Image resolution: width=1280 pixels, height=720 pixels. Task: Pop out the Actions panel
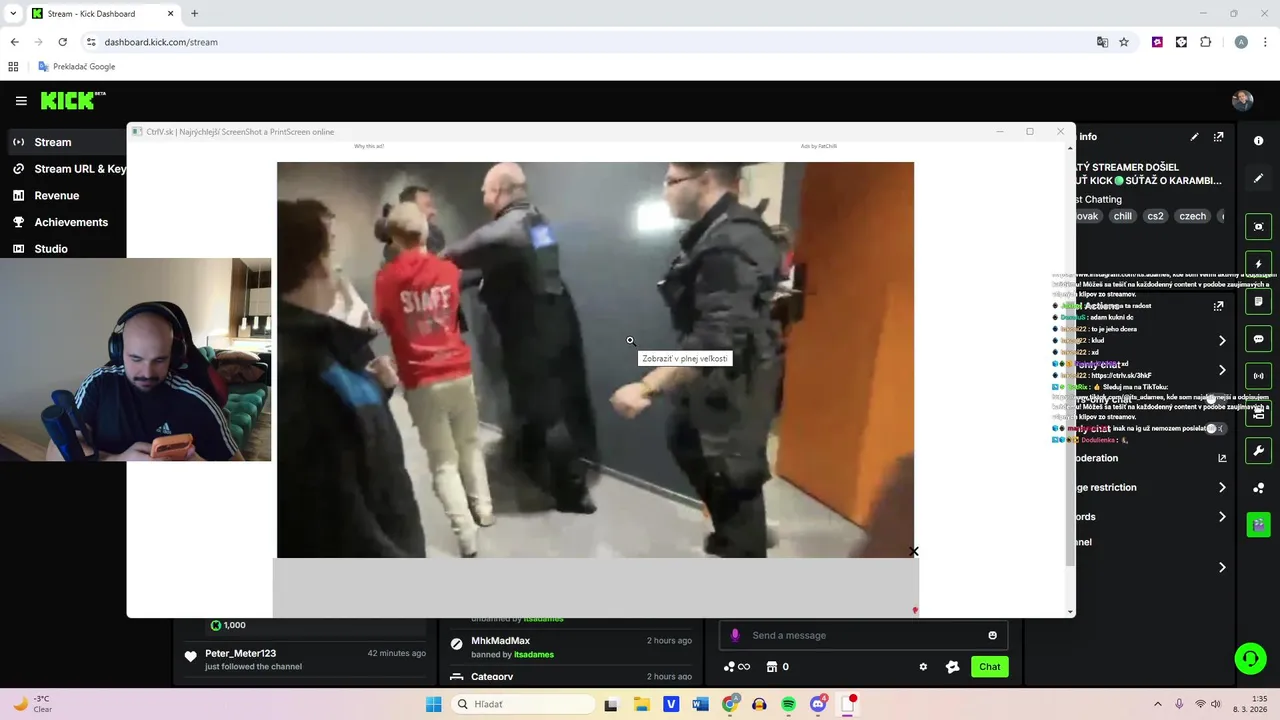point(1218,306)
